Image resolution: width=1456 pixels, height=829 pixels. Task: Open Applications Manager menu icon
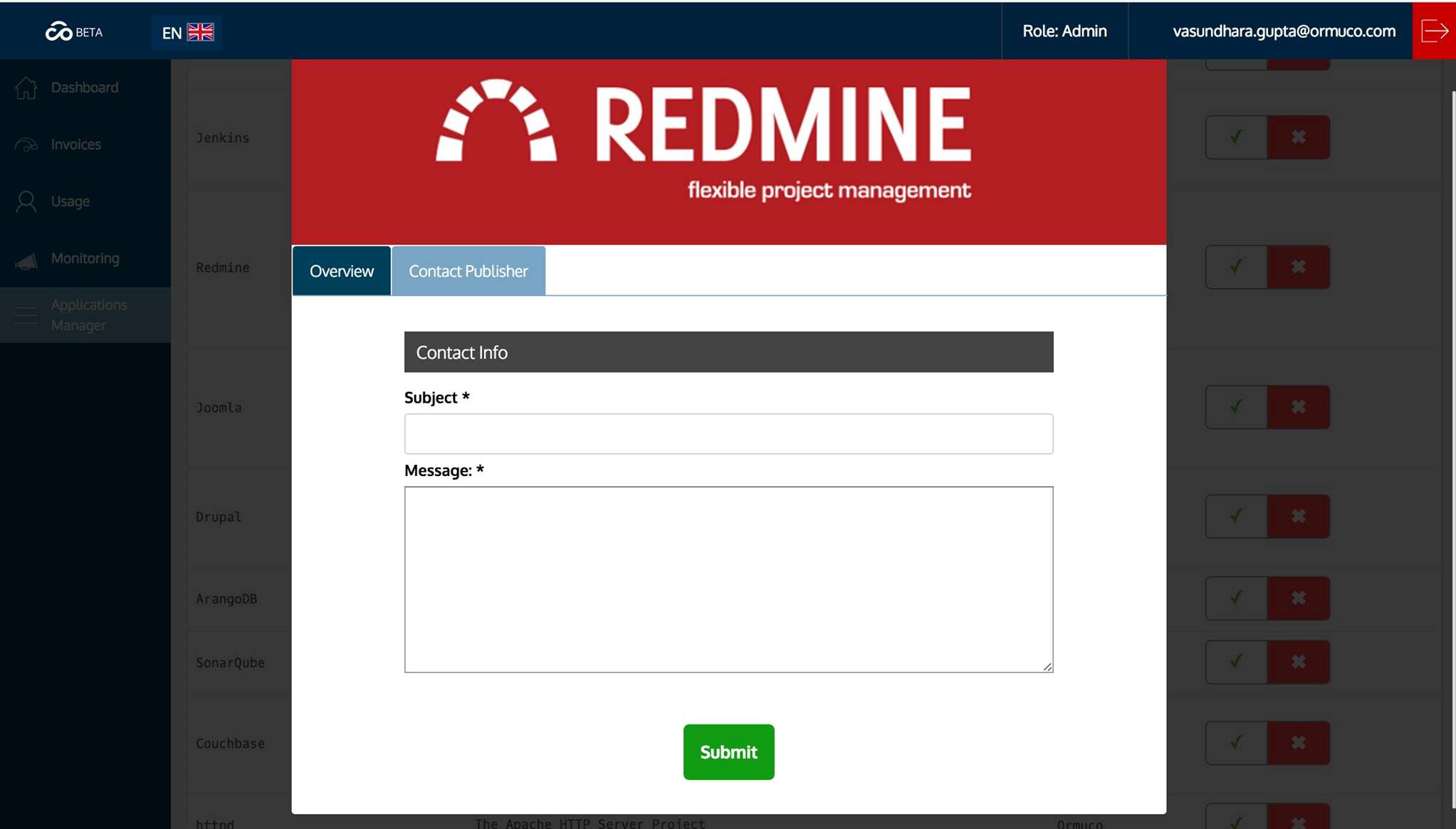point(26,315)
